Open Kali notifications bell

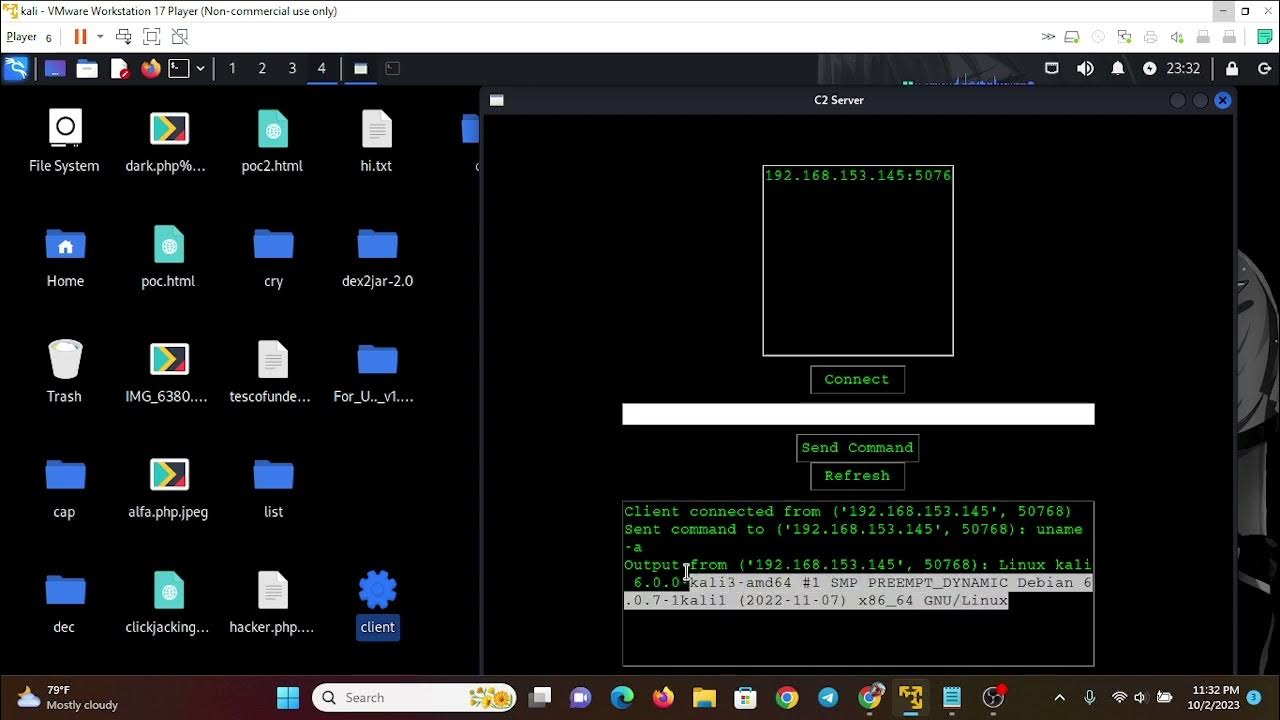point(1118,69)
